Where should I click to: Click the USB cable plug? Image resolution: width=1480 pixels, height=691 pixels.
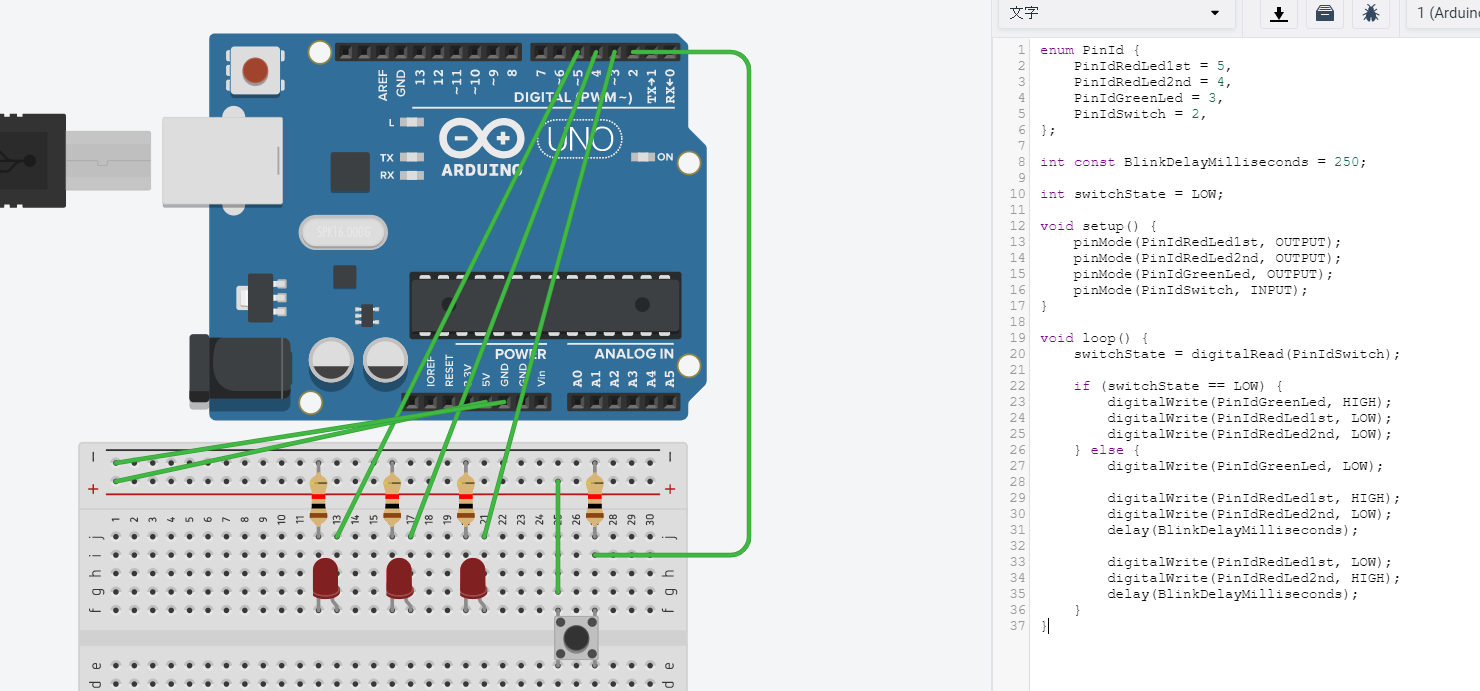tap(30, 160)
